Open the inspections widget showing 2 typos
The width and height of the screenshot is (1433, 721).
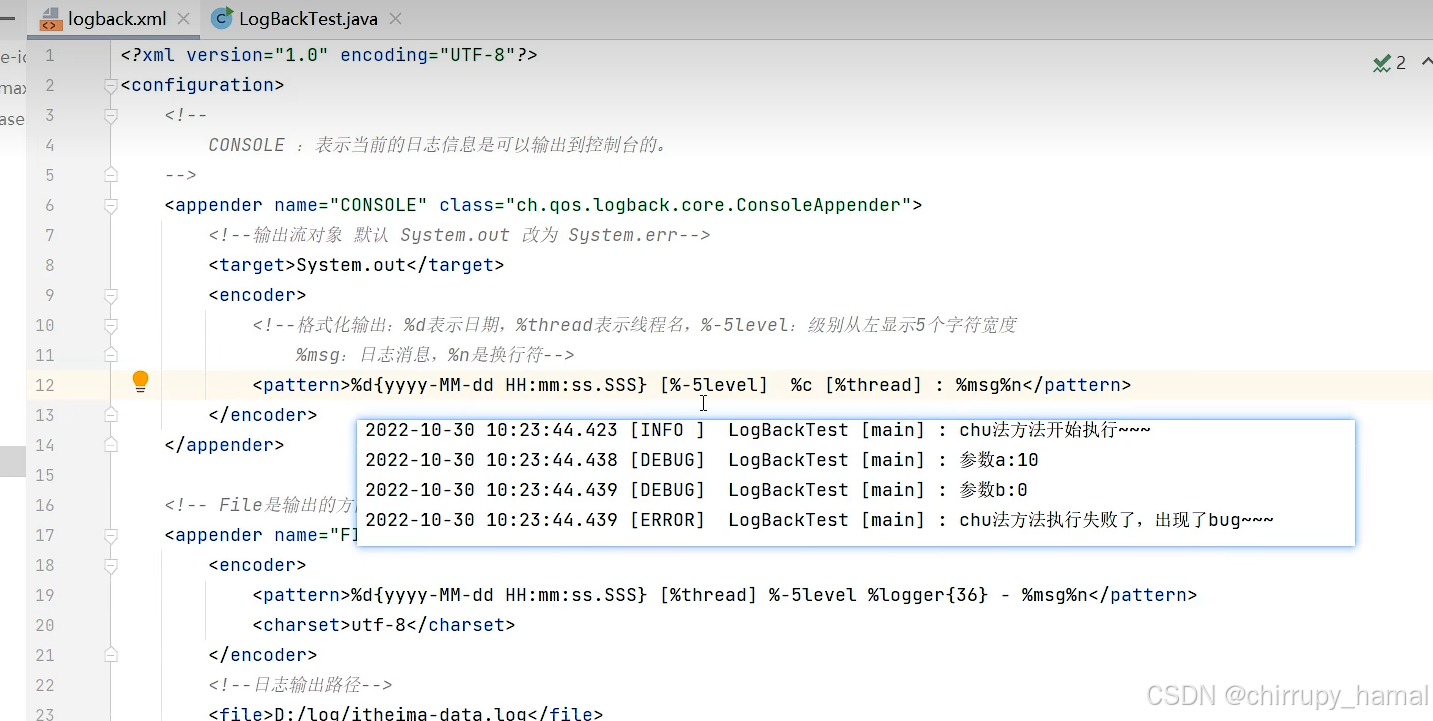(1390, 63)
